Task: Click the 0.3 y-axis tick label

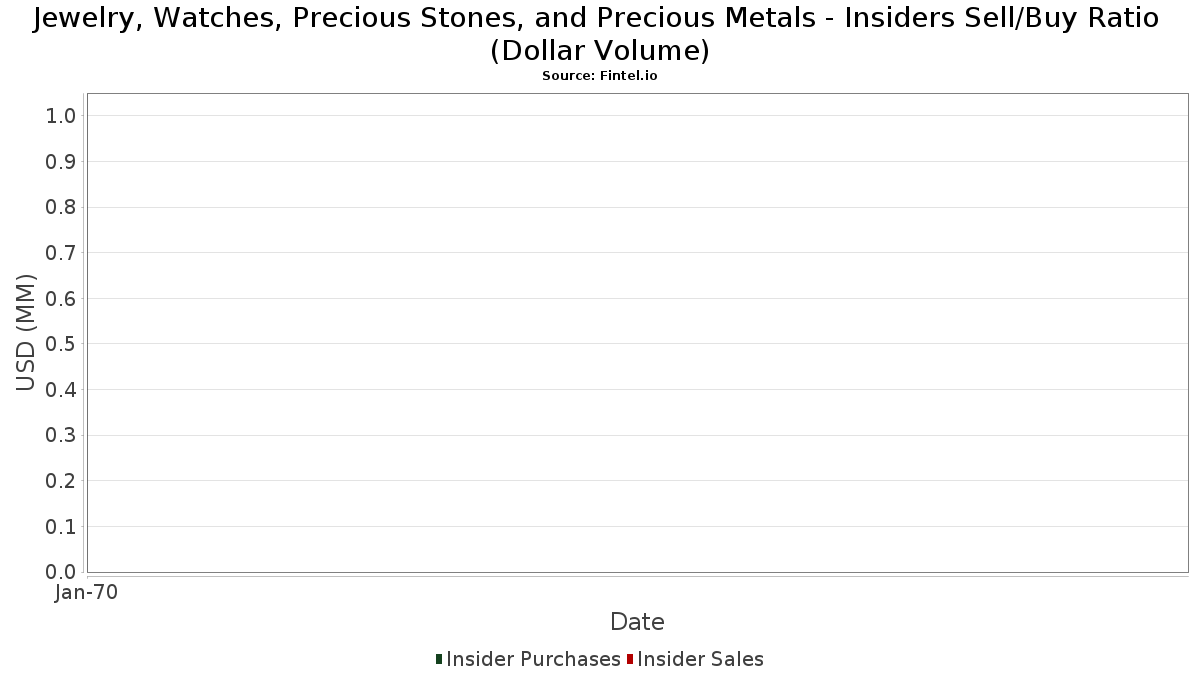Action: pos(61,435)
